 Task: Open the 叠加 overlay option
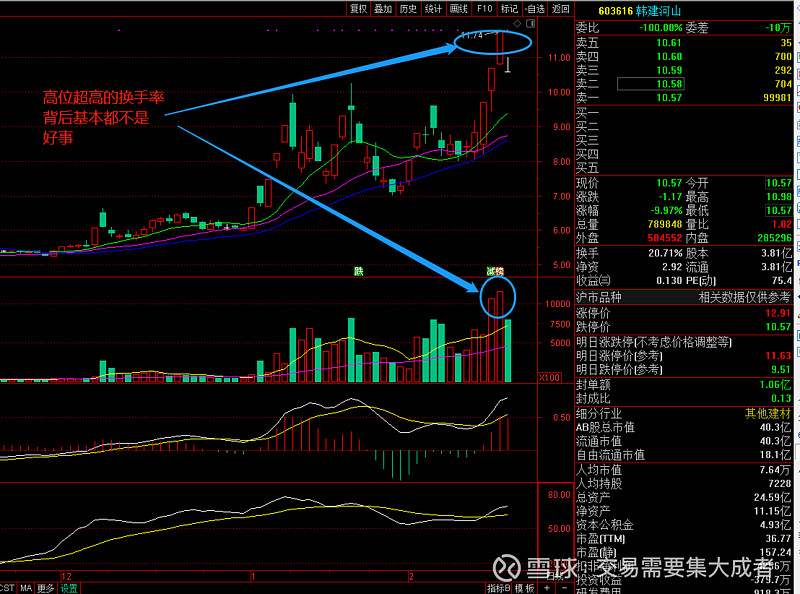tap(383, 8)
